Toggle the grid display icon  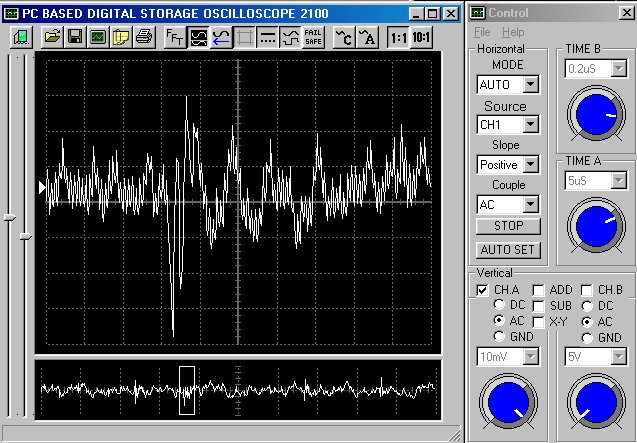(244, 38)
